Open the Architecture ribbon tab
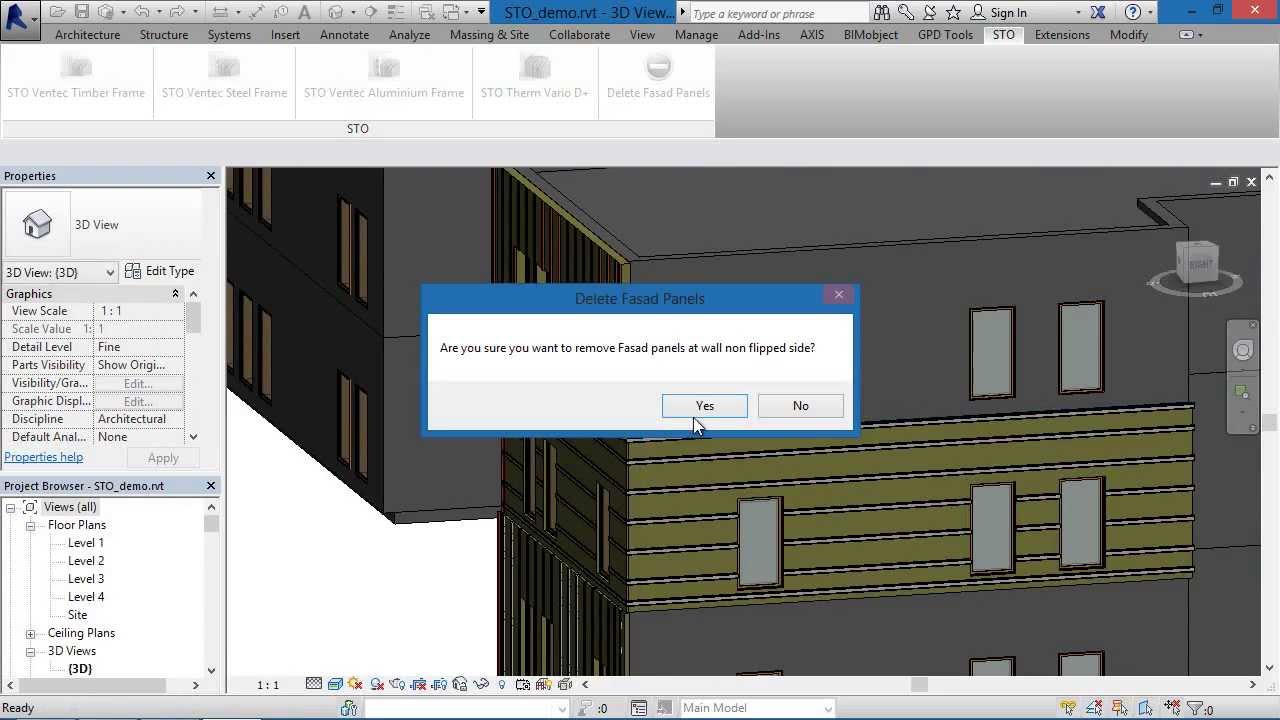 (87, 35)
